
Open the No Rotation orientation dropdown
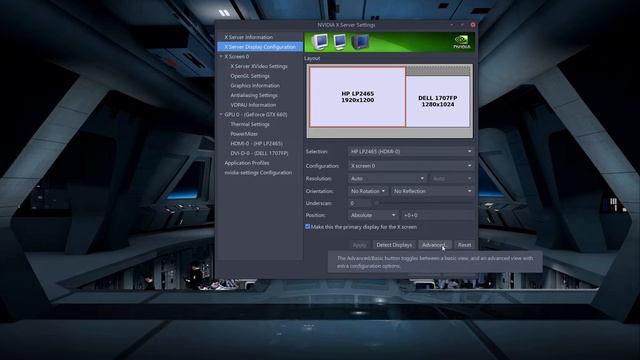tap(368, 191)
